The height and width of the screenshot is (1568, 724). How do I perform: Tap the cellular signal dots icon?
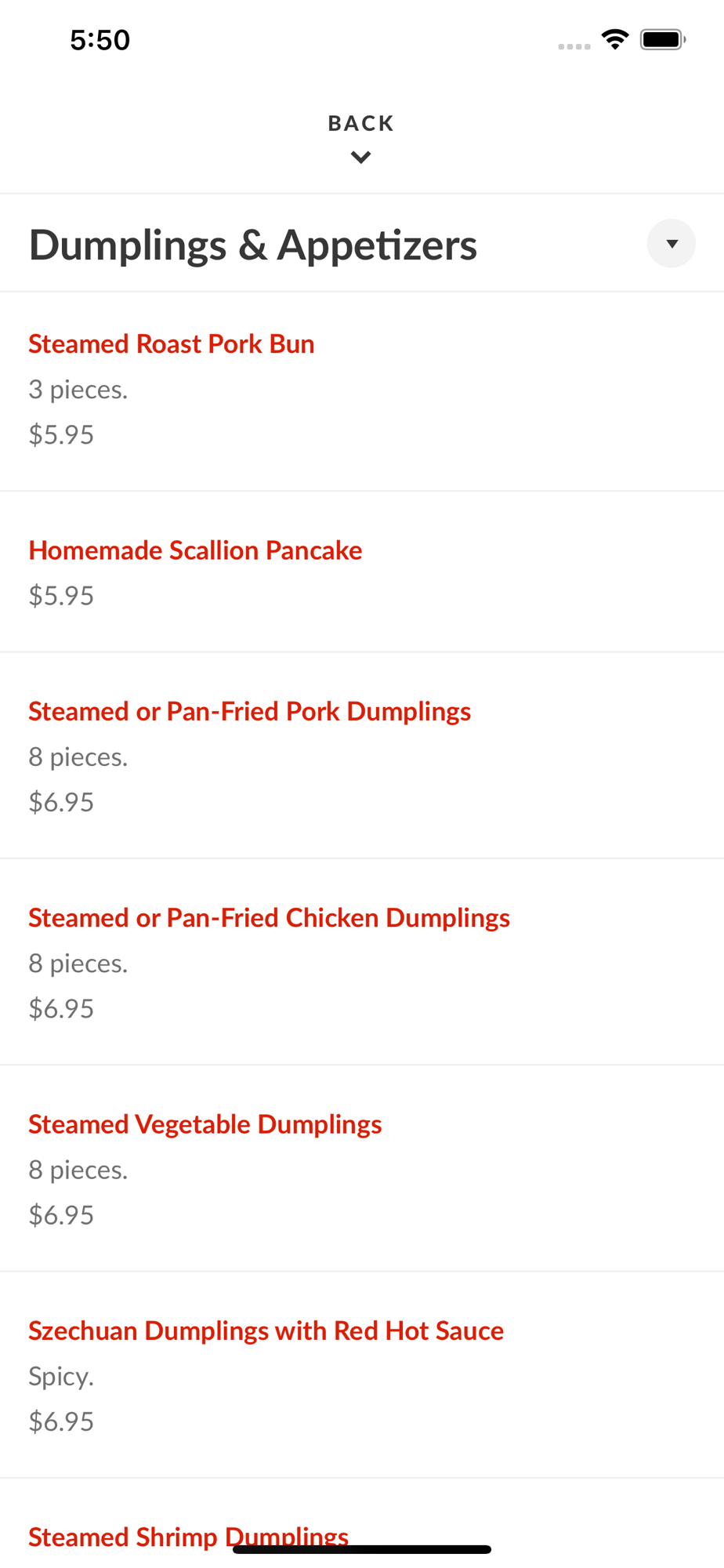pyautogui.click(x=574, y=46)
